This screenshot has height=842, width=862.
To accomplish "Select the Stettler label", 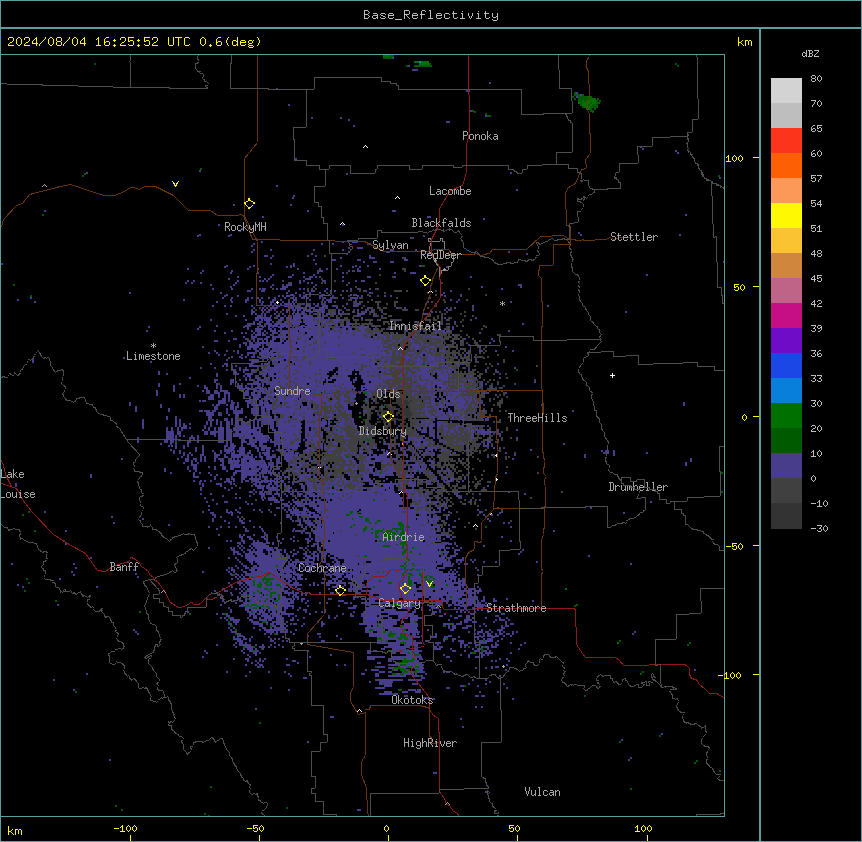I will 634,237.
